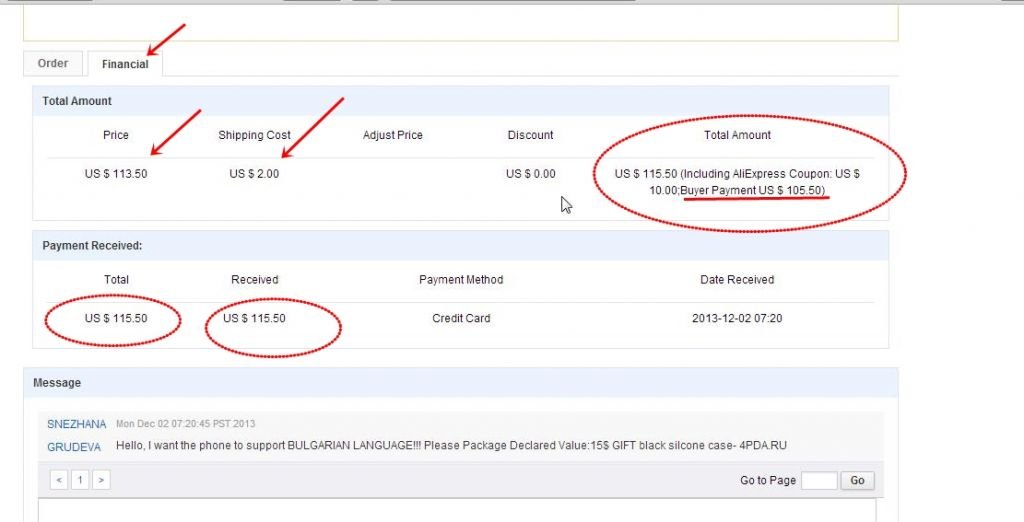The width and height of the screenshot is (1024, 522).
Task: Click the message timestamp Mon Dec 02
Action: 185,424
